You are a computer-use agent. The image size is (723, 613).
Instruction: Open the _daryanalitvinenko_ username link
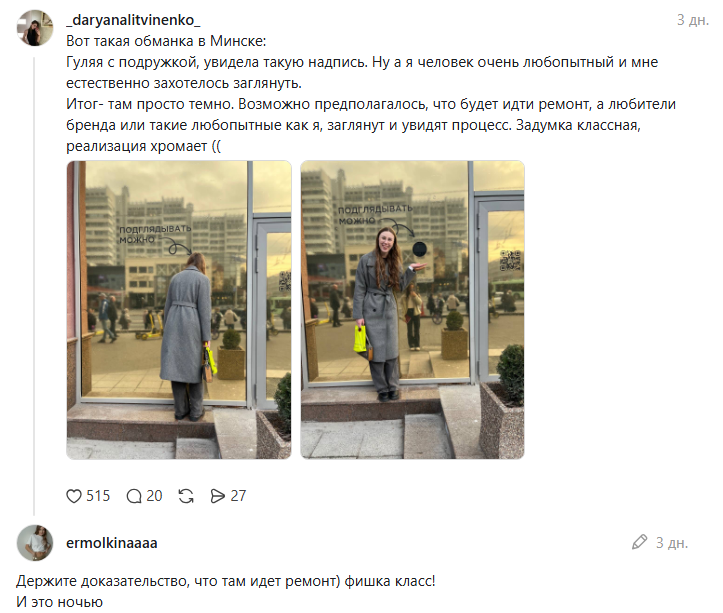point(133,20)
